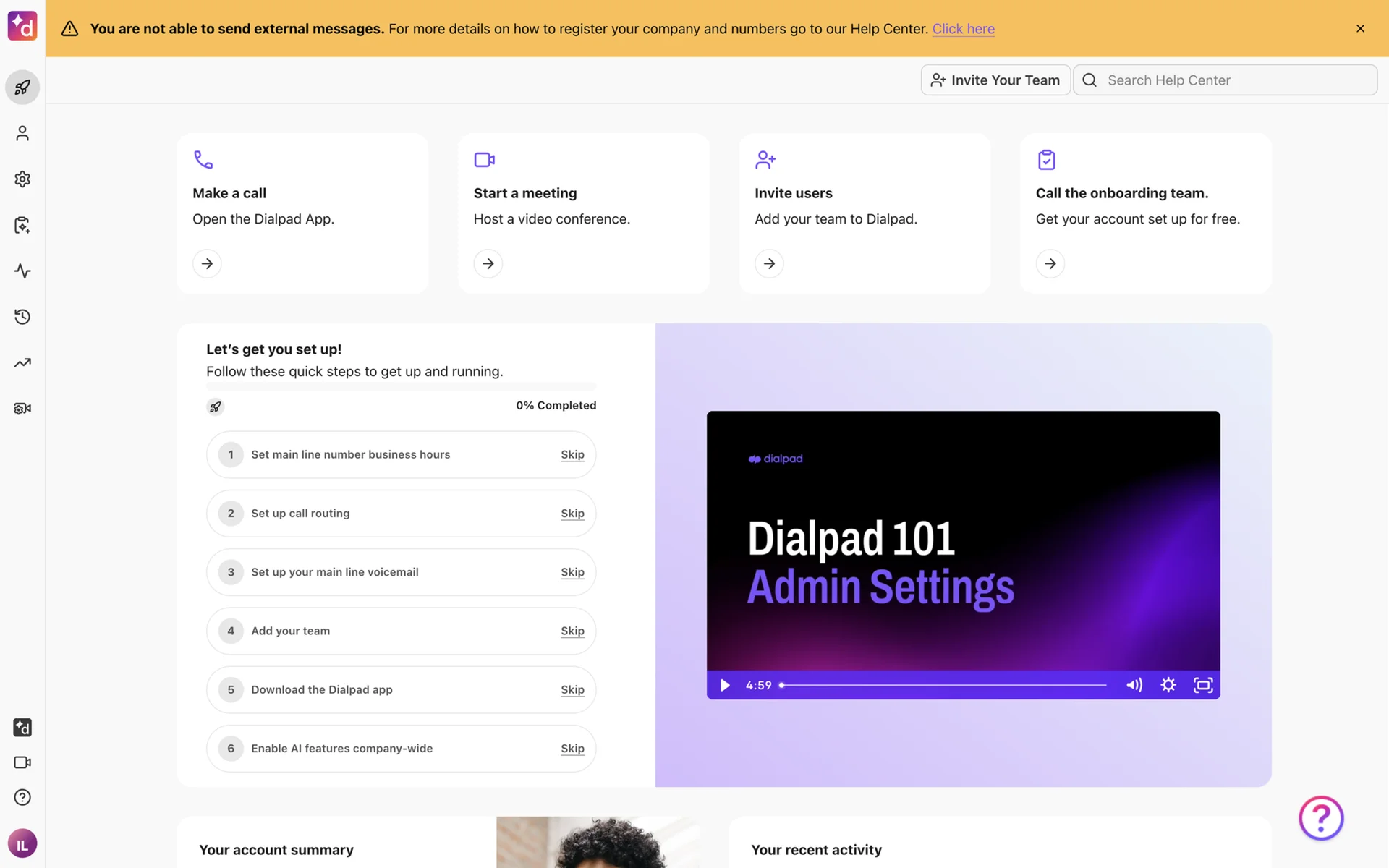Image resolution: width=1389 pixels, height=868 pixels.
Task: Click the arrow under Invite users
Action: tap(769, 263)
